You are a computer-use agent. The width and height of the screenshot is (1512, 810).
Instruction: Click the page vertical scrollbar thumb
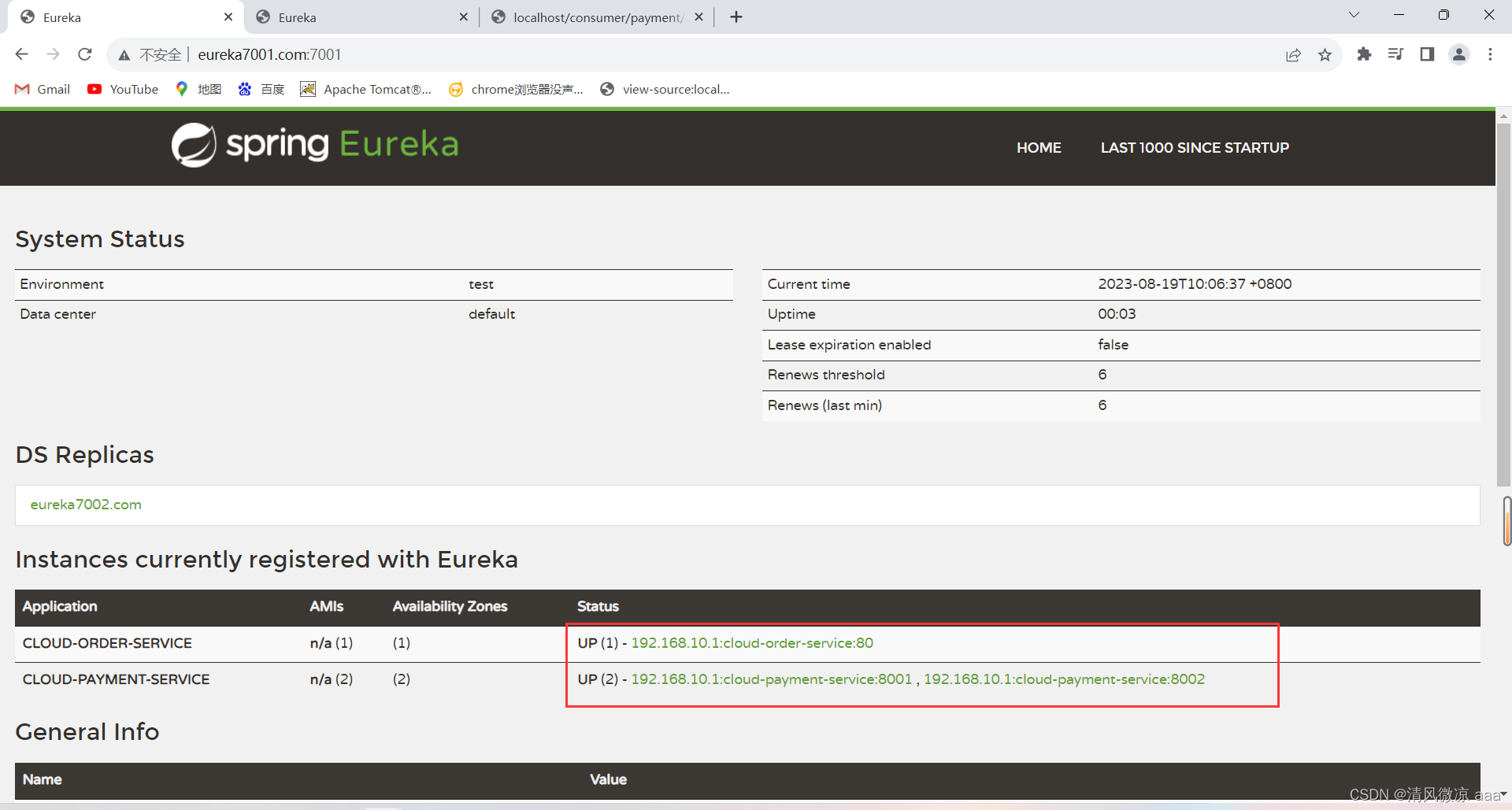coord(1504,303)
